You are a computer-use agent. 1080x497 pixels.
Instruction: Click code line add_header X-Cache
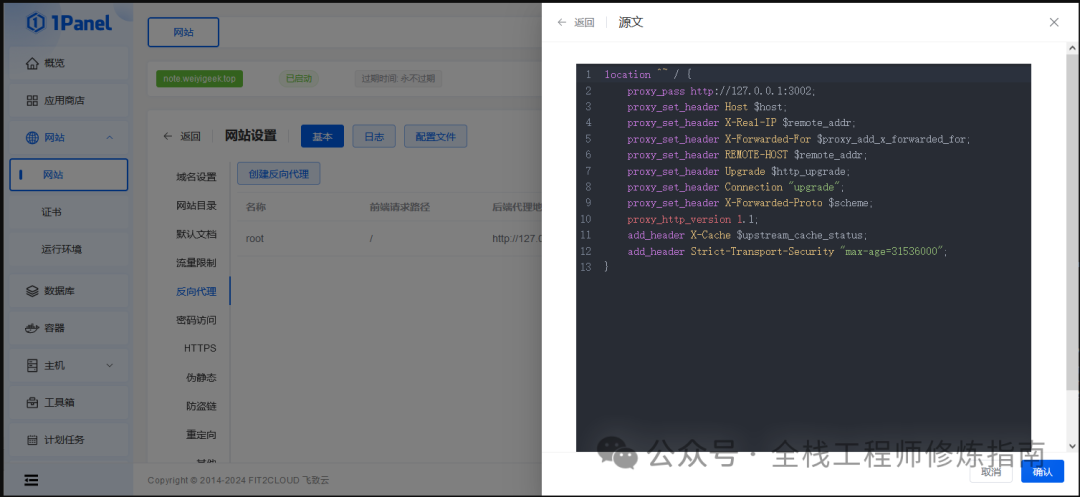[x=747, y=235]
